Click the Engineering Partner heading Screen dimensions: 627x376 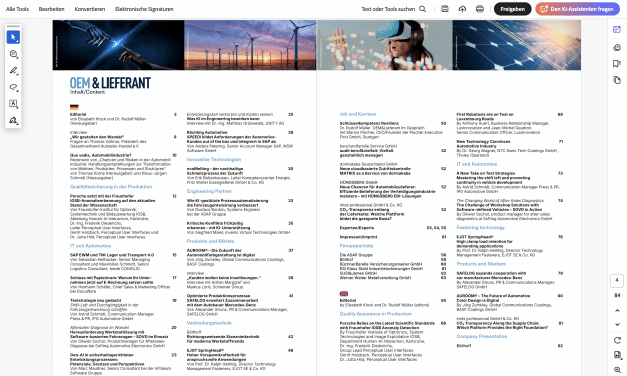click(x=209, y=191)
